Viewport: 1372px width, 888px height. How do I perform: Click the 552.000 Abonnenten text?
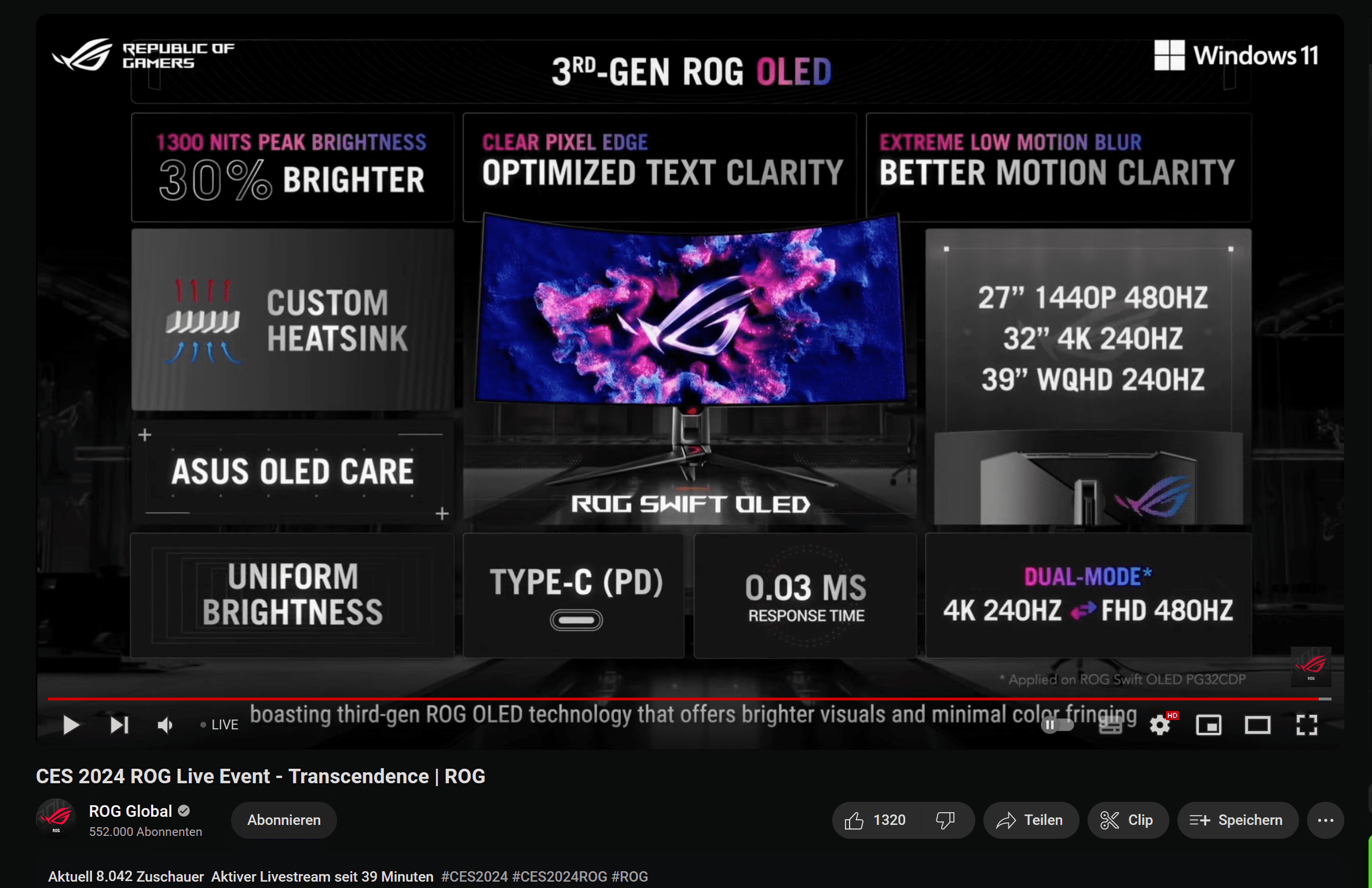[x=145, y=831]
